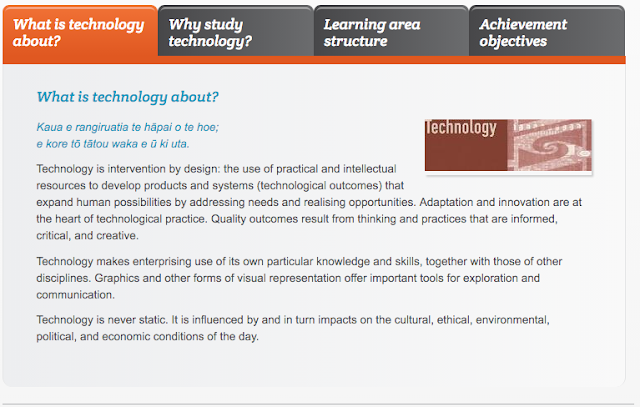Viewport: 640px width, 407px height.
Task: Switch to the "Why study technology?" tab
Action: 236,31
